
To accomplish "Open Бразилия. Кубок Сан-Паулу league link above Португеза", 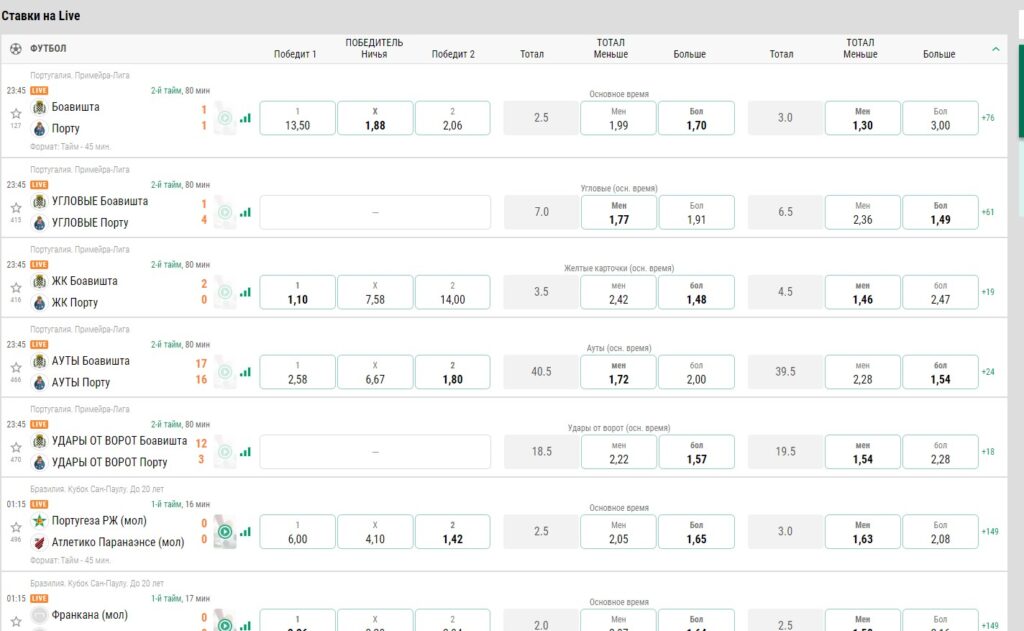I will pyautogui.click(x=97, y=489).
